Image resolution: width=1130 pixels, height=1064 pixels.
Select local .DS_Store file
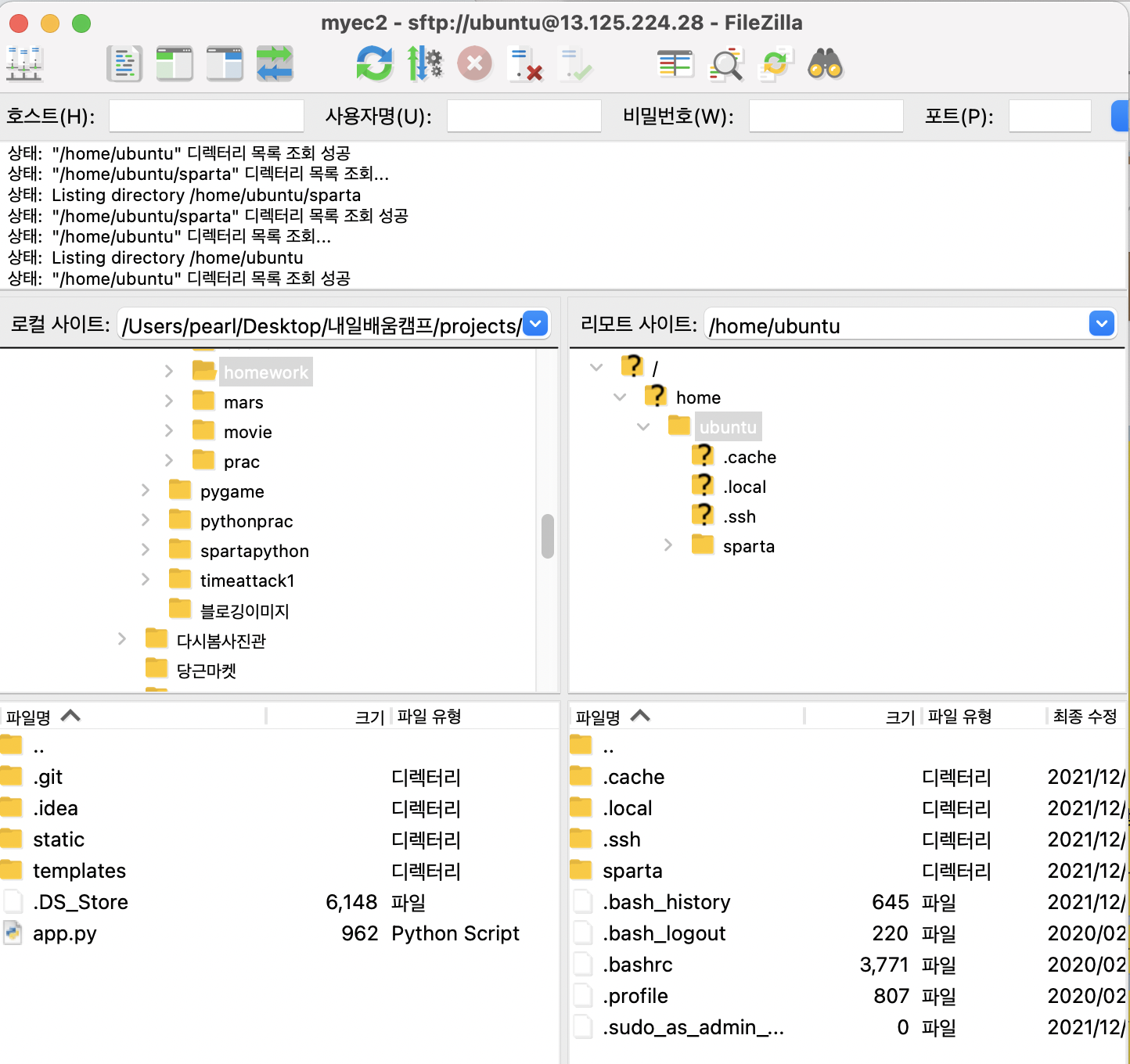click(x=279, y=902)
